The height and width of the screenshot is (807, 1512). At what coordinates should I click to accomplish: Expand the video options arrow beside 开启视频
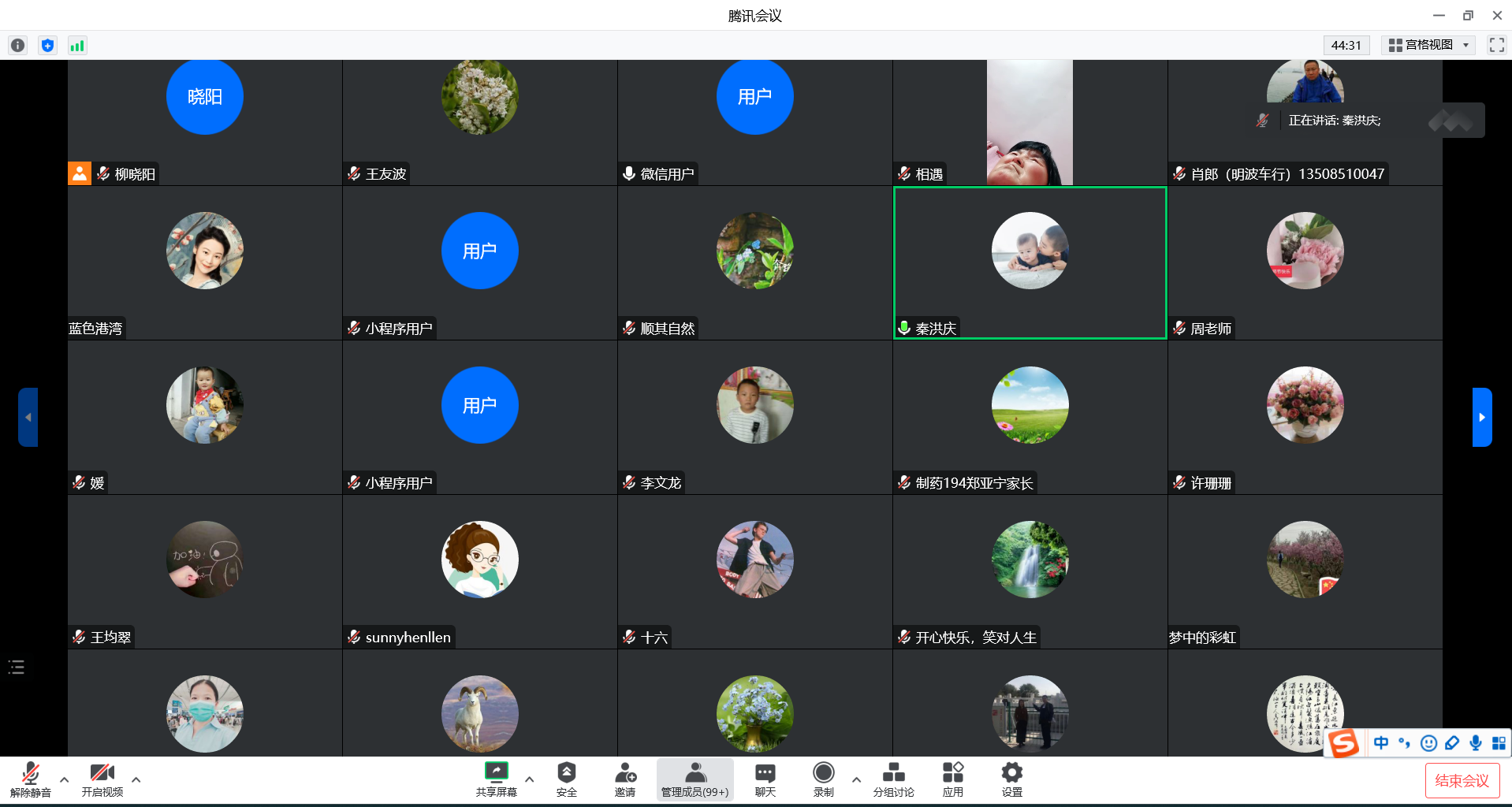click(x=136, y=779)
